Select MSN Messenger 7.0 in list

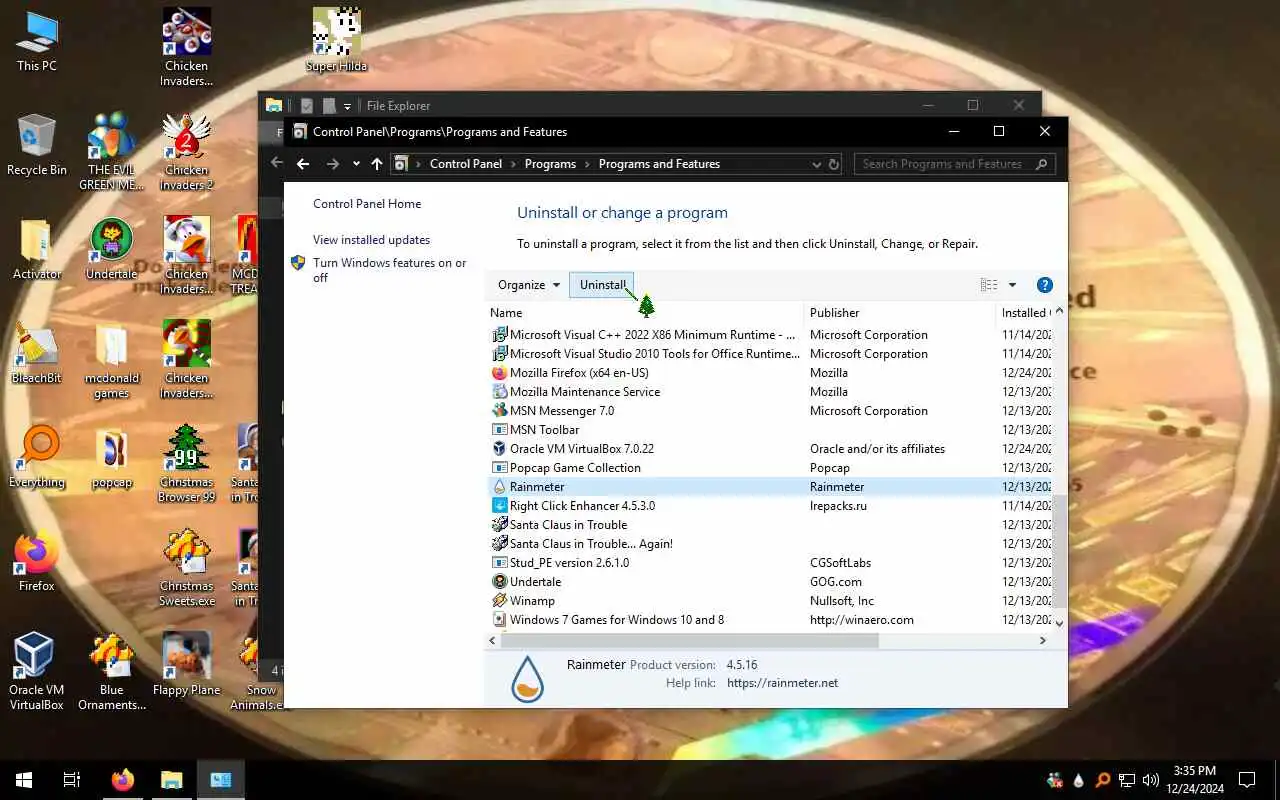click(770, 411)
